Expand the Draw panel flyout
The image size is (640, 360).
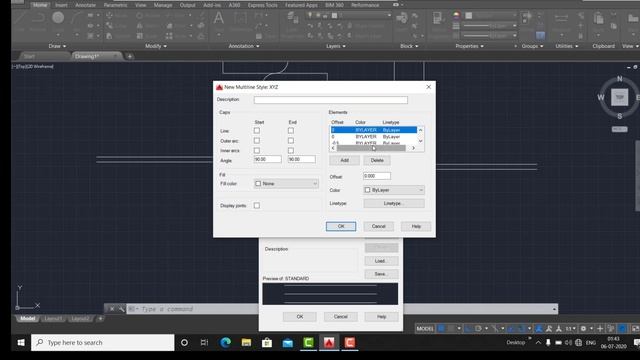click(57, 46)
